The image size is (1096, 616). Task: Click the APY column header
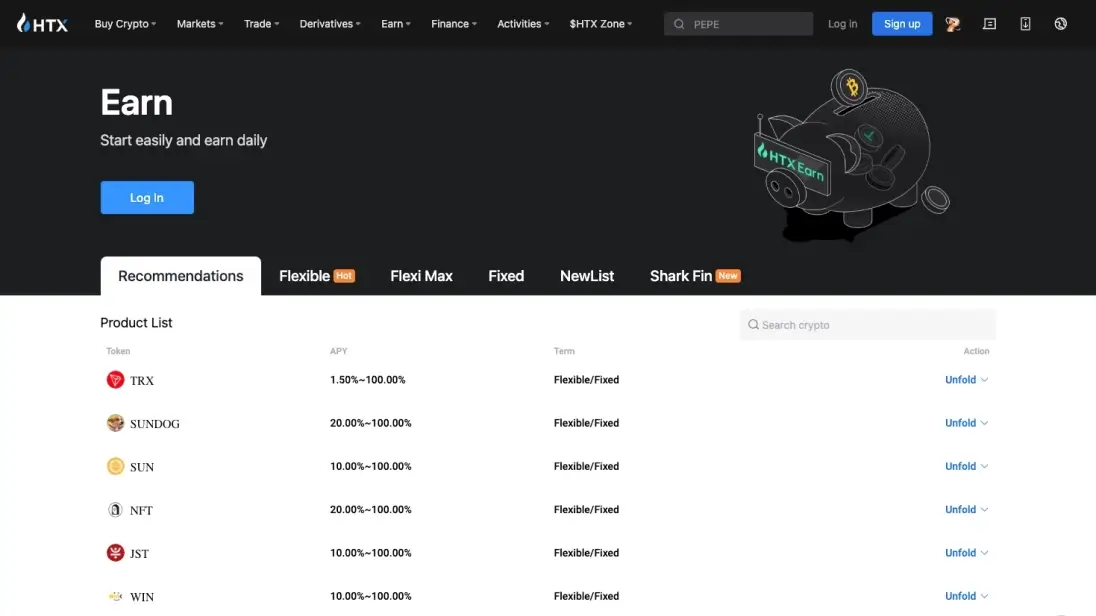point(338,351)
